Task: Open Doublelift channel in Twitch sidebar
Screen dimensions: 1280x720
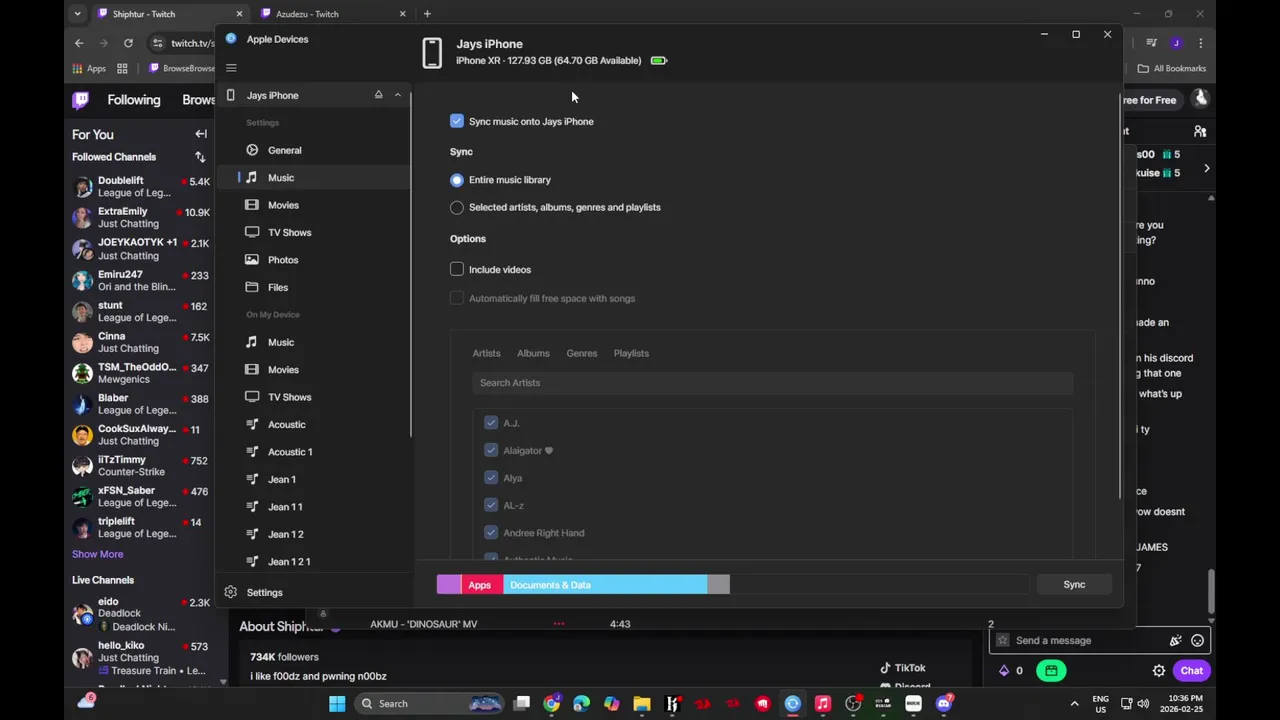Action: click(x=140, y=187)
